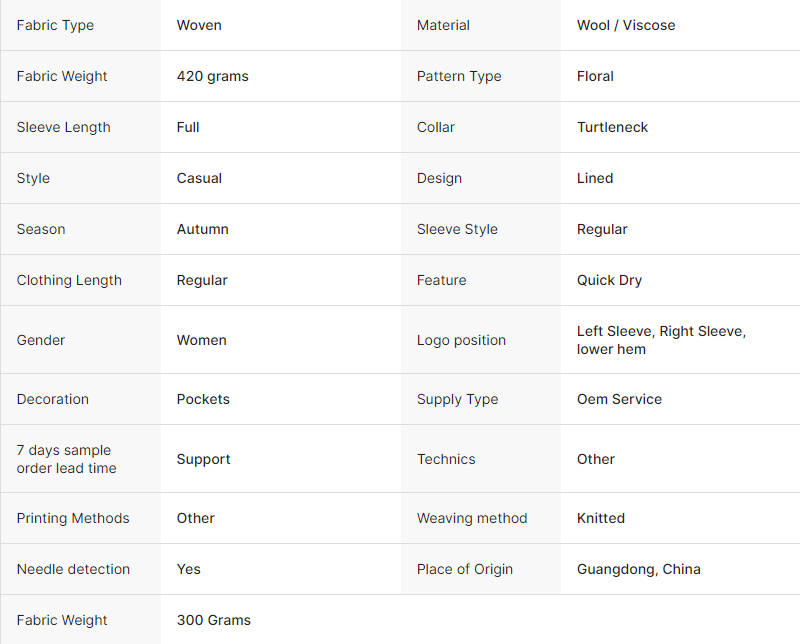
Task: Select the "Wool / Viscose" material value
Action: (x=626, y=25)
